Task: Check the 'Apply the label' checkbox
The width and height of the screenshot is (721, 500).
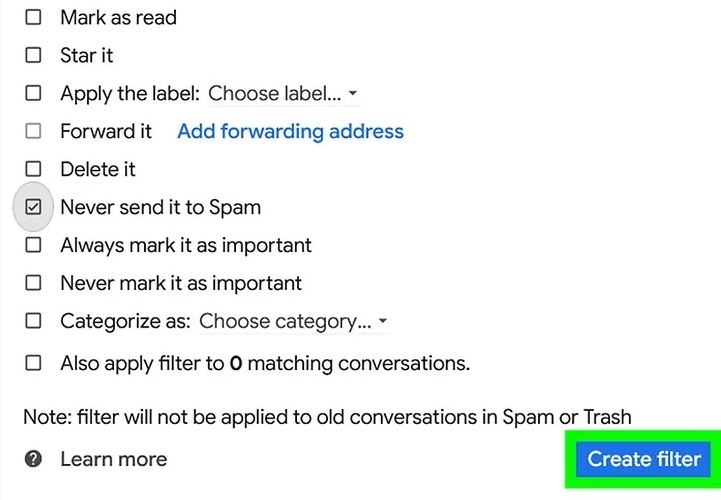Action: pos(33,93)
